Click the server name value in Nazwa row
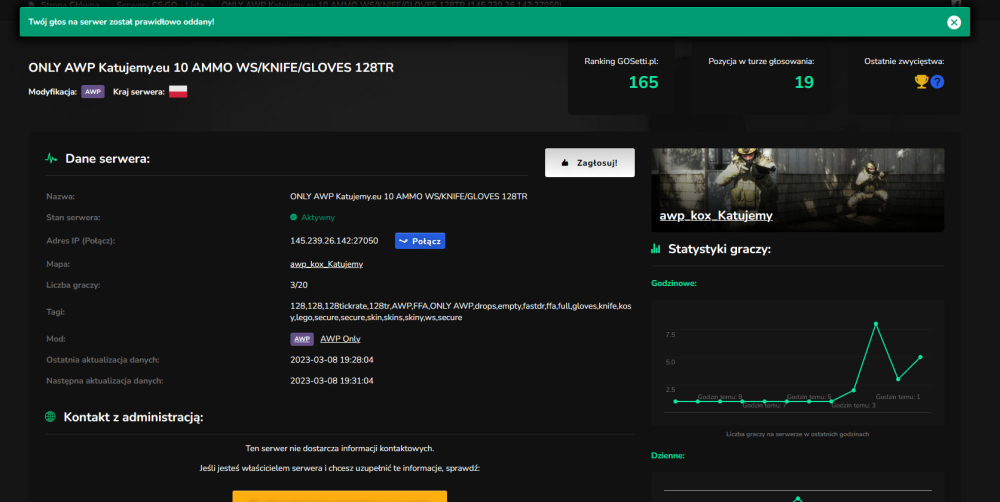Image resolution: width=1000 pixels, height=502 pixels. point(409,196)
